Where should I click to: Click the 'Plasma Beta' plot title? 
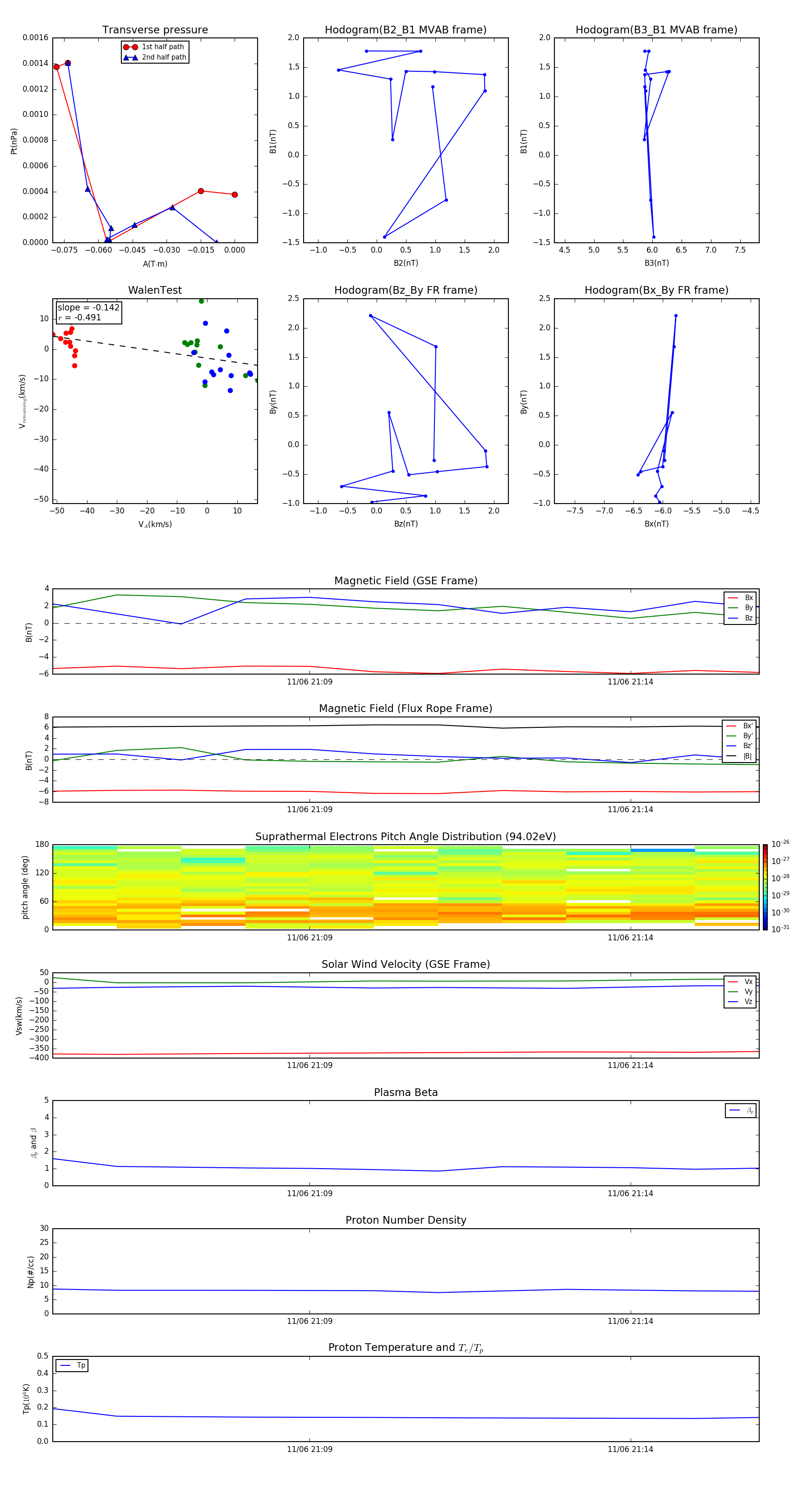[x=406, y=1092]
